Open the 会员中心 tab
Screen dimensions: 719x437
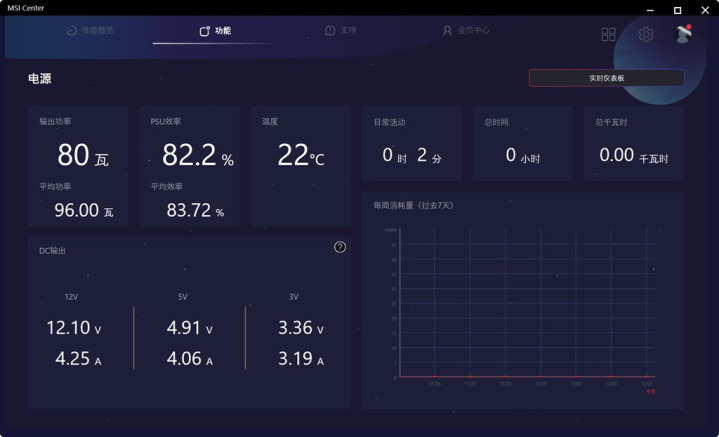(x=473, y=31)
